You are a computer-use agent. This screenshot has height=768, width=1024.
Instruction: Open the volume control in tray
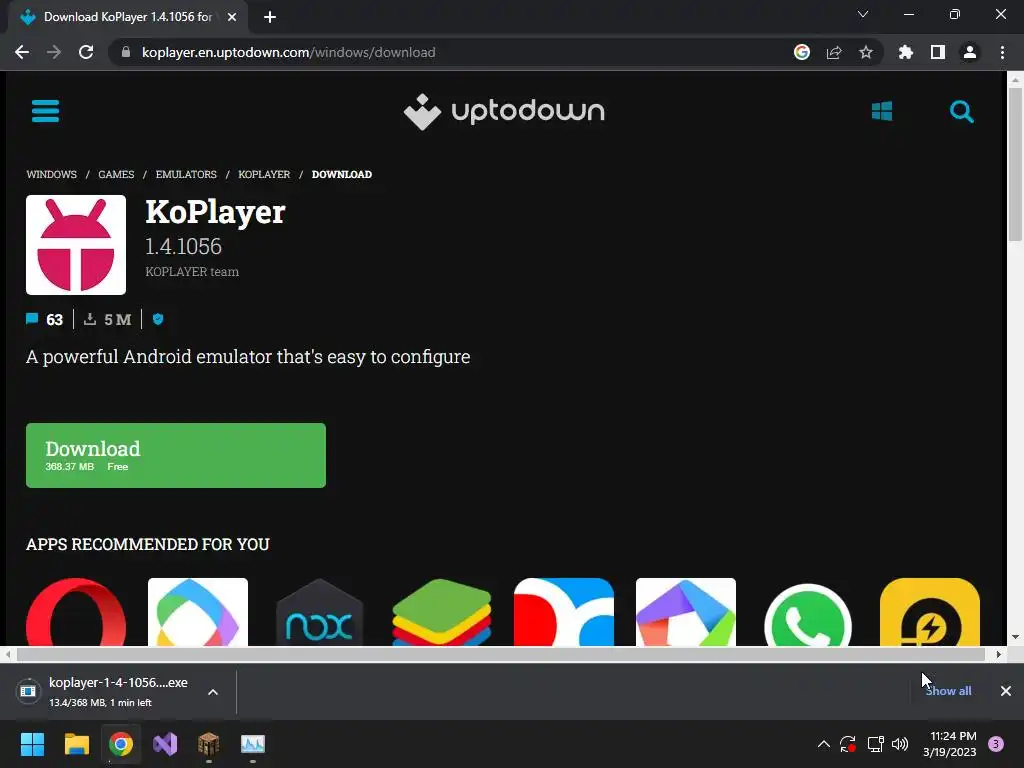tap(900, 744)
